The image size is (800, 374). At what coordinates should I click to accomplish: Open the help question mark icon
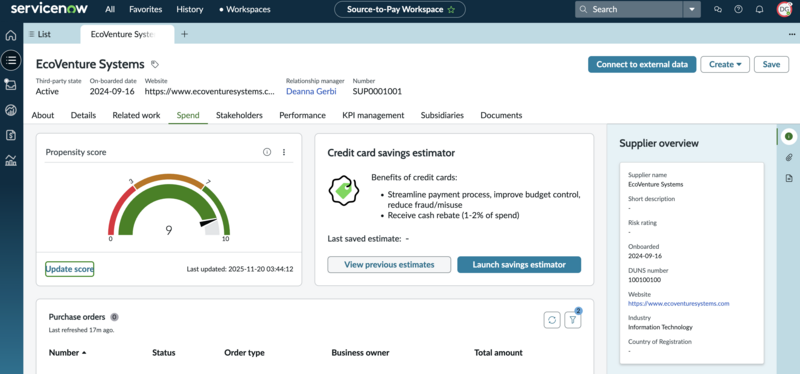pyautogui.click(x=738, y=9)
